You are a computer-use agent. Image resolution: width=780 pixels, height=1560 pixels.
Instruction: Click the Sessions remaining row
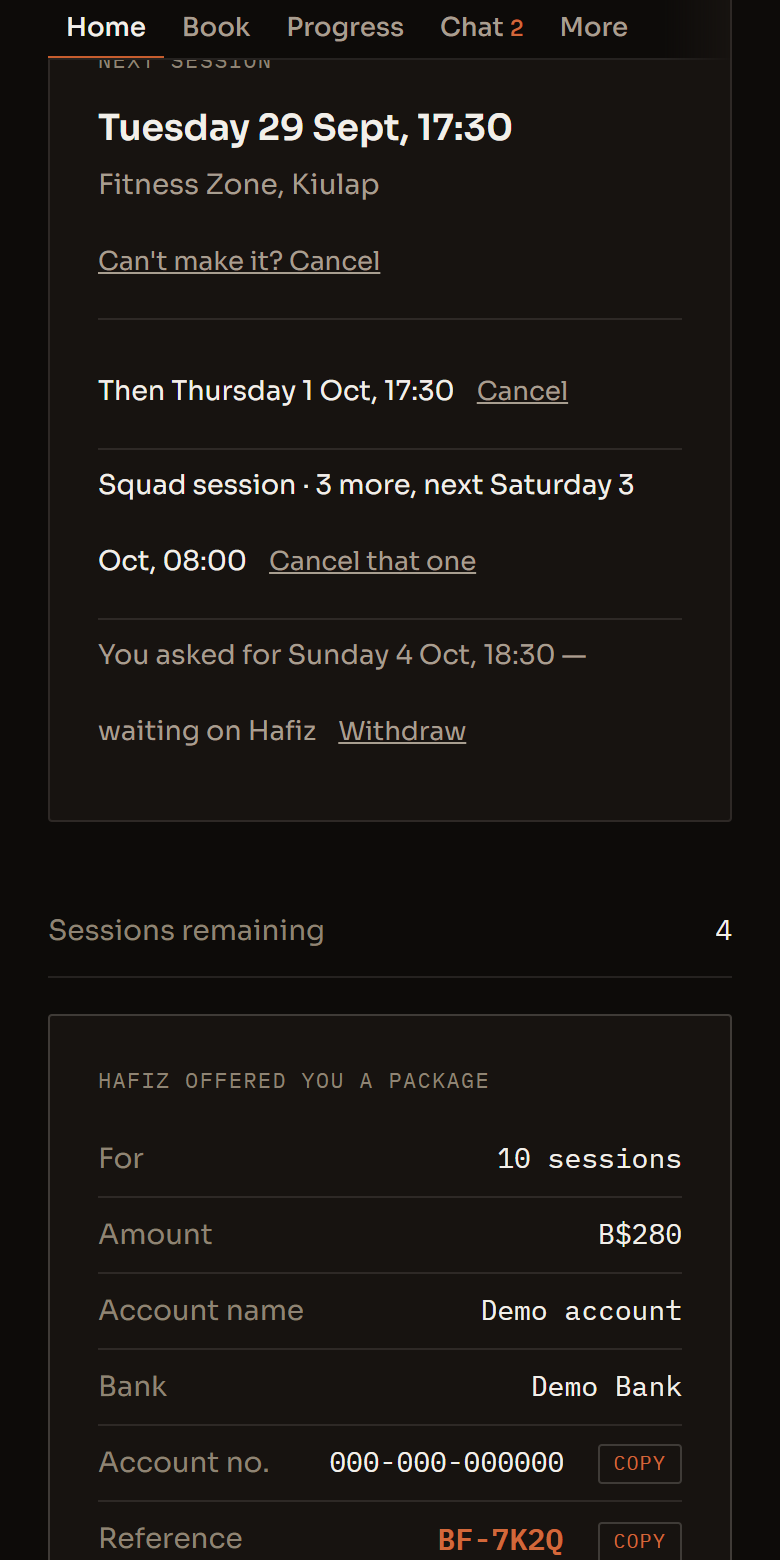[390, 931]
